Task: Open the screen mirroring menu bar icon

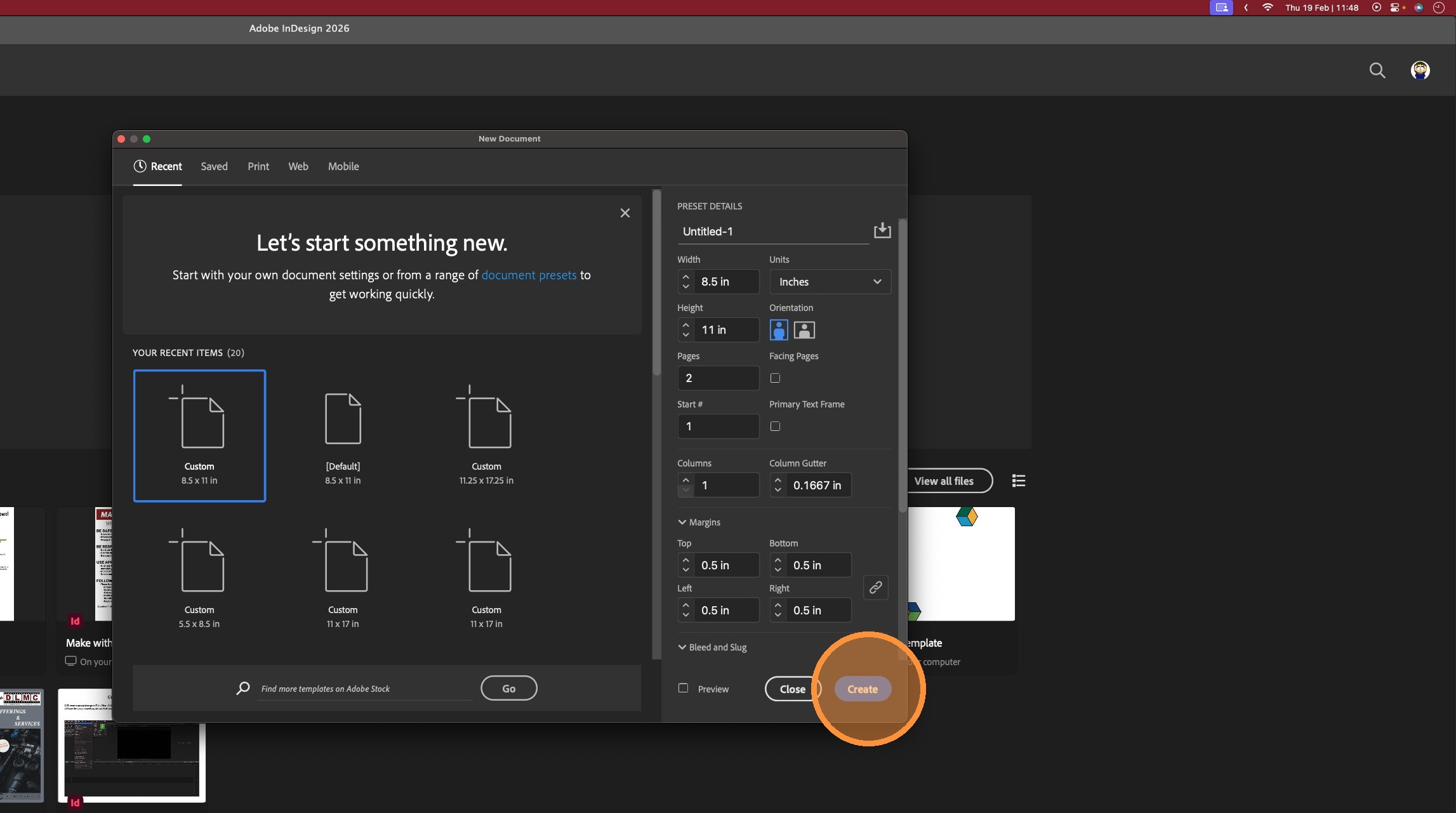Action: point(1221,8)
